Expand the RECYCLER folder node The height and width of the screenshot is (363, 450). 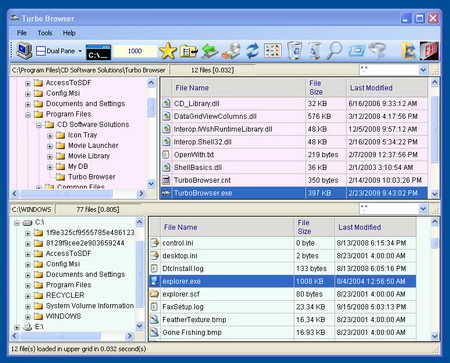pyautogui.click(x=28, y=296)
